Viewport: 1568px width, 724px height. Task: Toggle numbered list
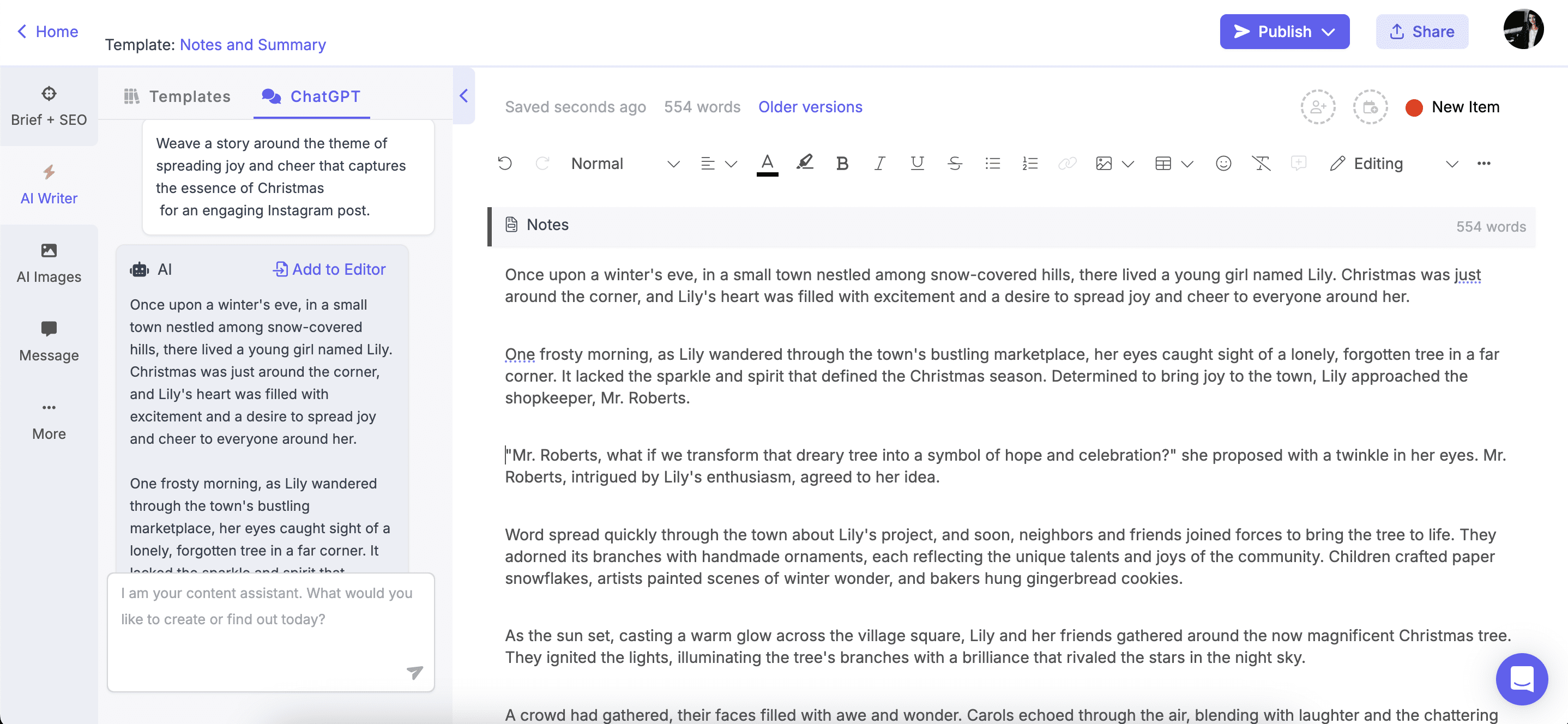pyautogui.click(x=1029, y=163)
